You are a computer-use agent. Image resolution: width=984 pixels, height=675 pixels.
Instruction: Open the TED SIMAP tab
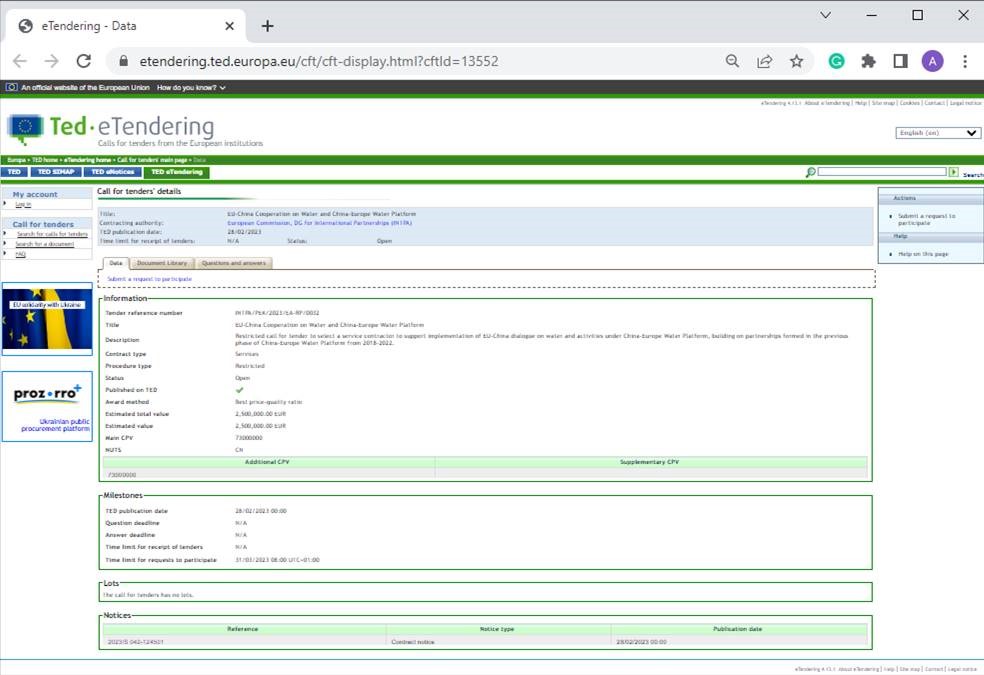pos(56,172)
